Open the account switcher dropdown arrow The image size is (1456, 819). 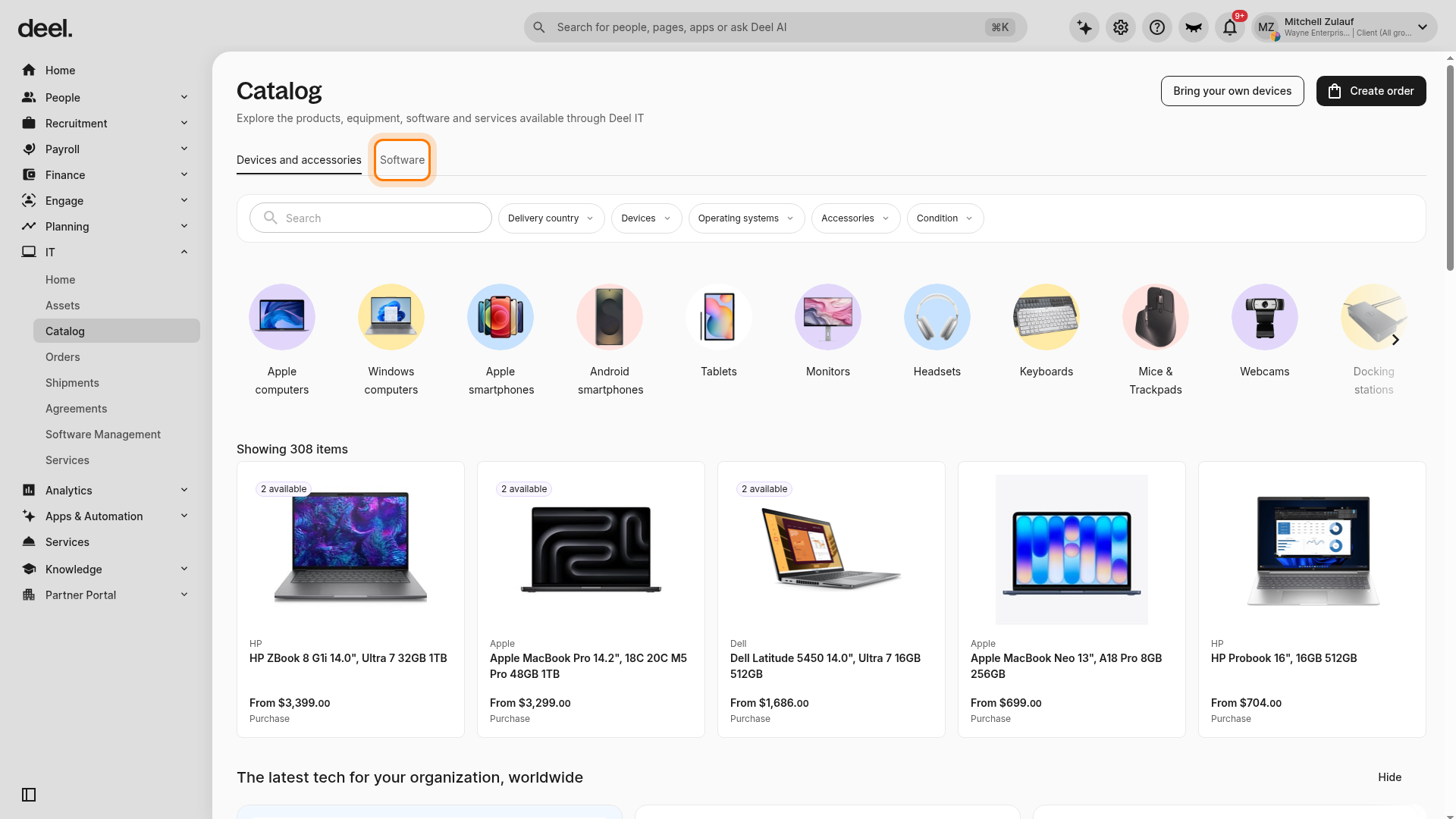tap(1423, 27)
